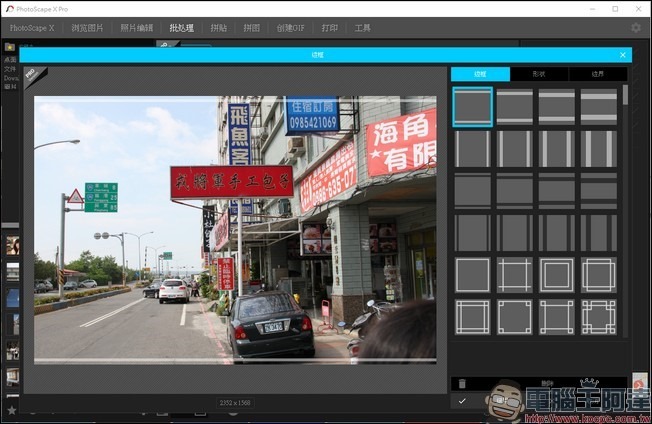Open the settings gear icon

[x=636, y=28]
